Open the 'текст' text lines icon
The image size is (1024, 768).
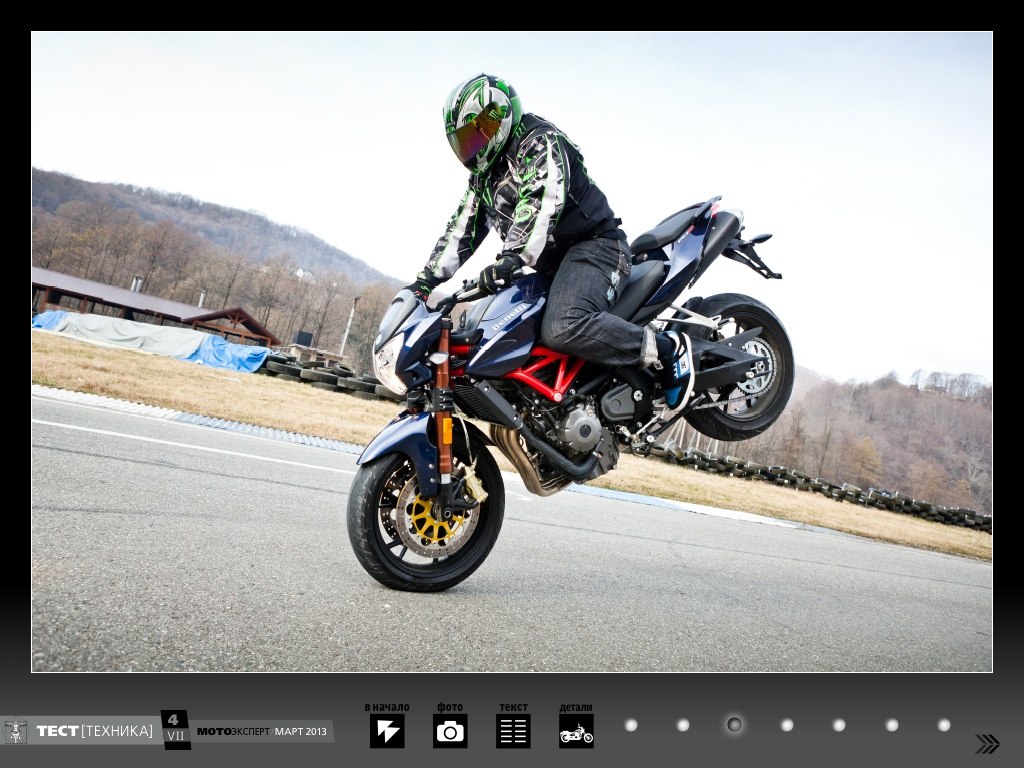pyautogui.click(x=513, y=731)
